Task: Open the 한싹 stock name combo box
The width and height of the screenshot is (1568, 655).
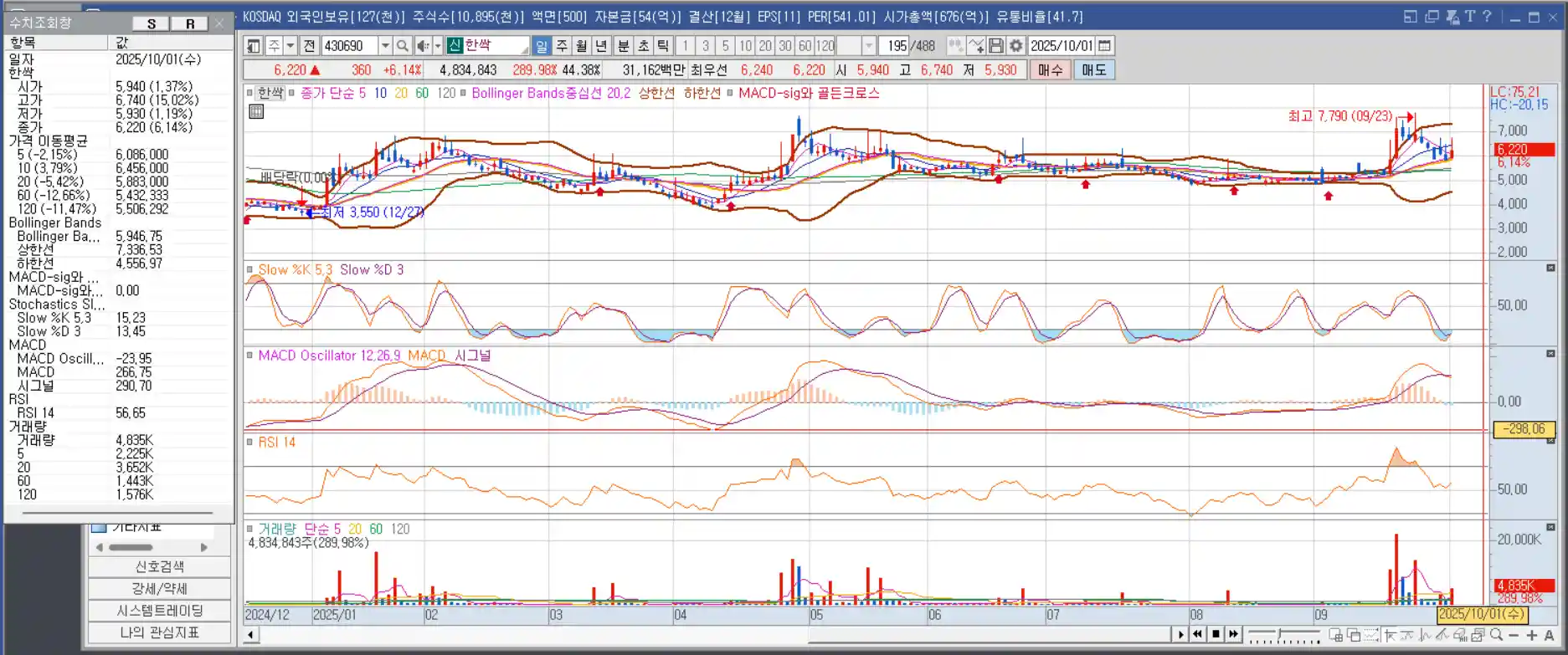Action: tap(489, 46)
